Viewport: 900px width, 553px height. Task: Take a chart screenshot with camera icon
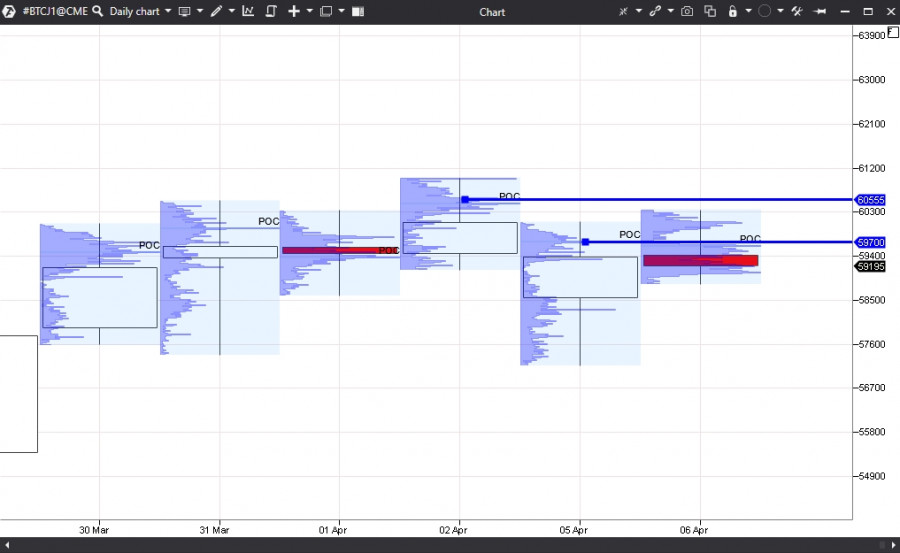click(686, 11)
